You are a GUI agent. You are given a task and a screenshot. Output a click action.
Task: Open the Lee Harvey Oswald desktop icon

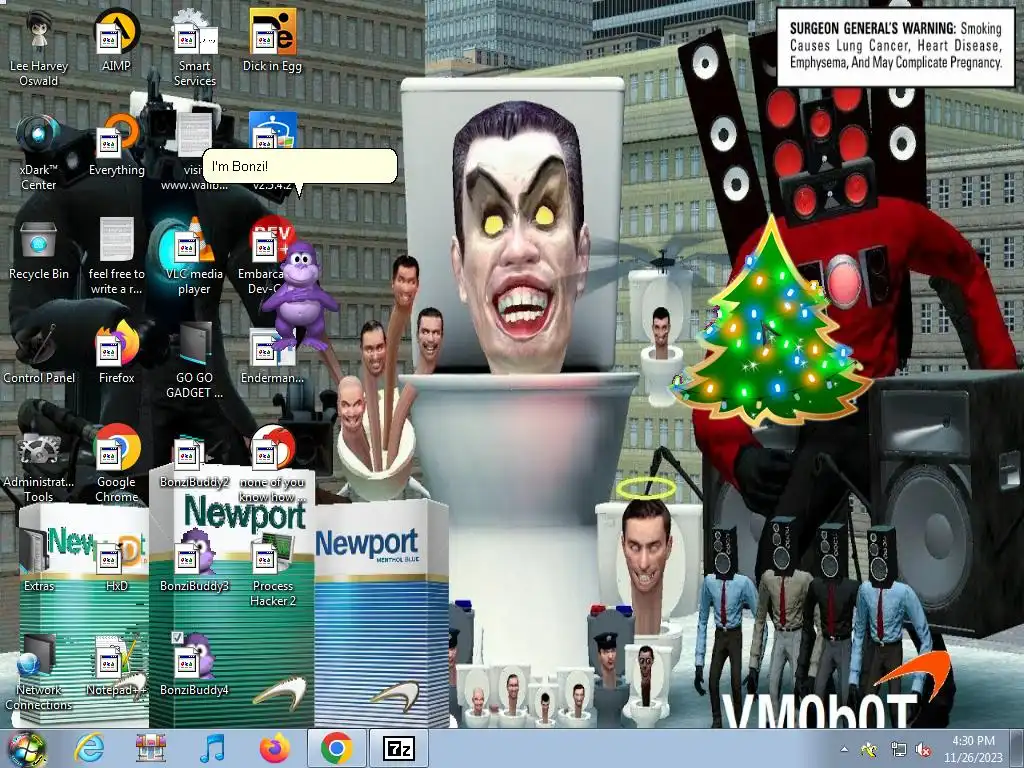[39, 49]
